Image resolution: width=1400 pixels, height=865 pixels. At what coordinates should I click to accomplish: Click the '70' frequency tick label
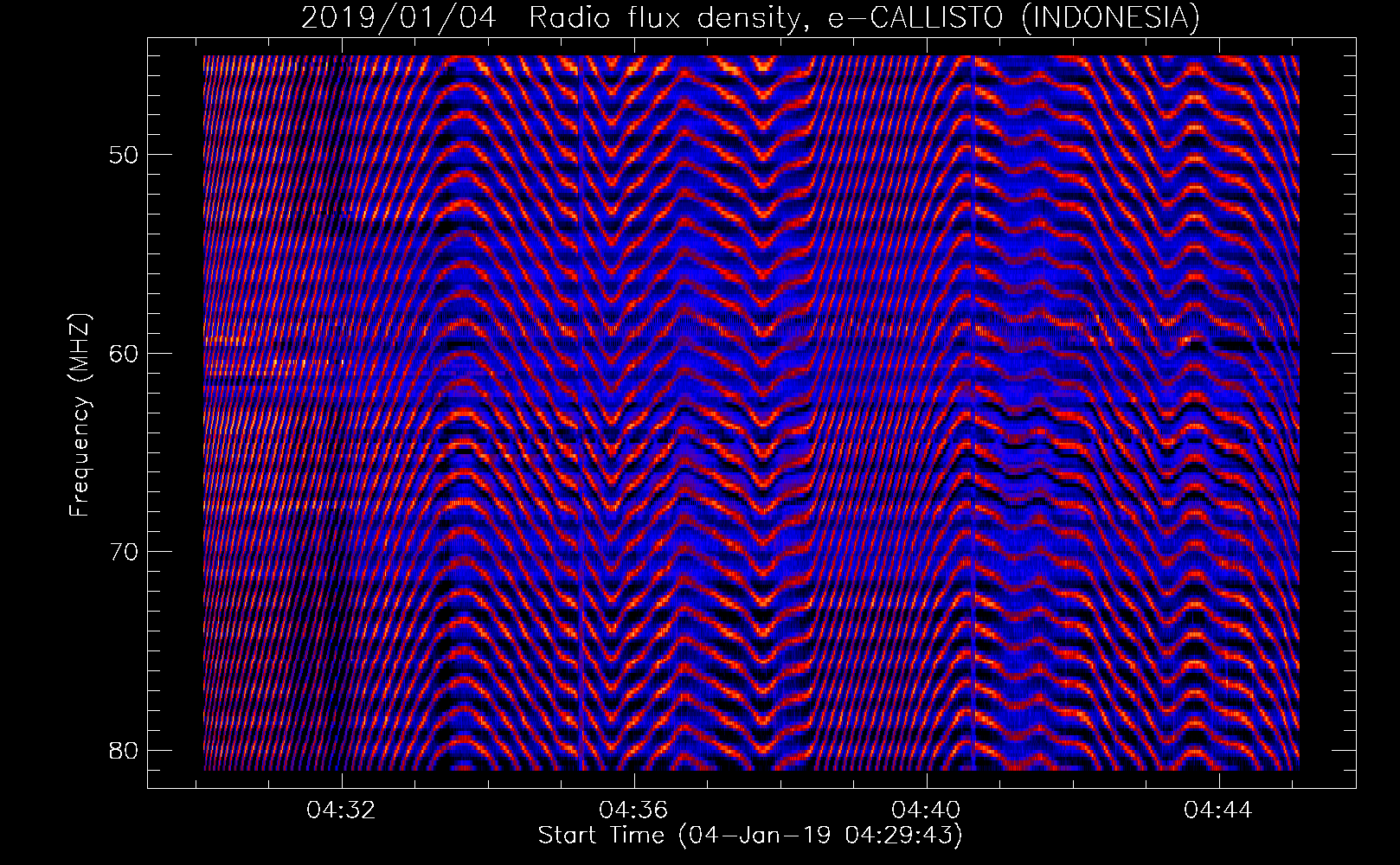[x=125, y=551]
